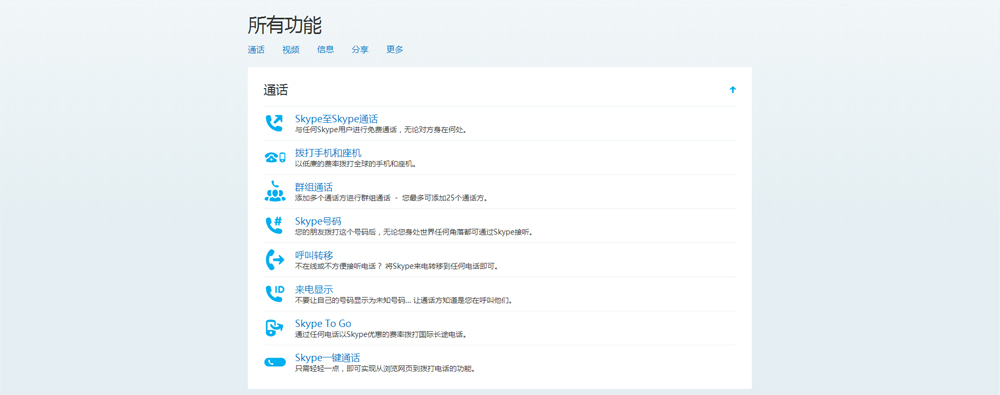Open the Skype至Skype通话 link
Image resolution: width=1000 pixels, height=395 pixels.
336,119
